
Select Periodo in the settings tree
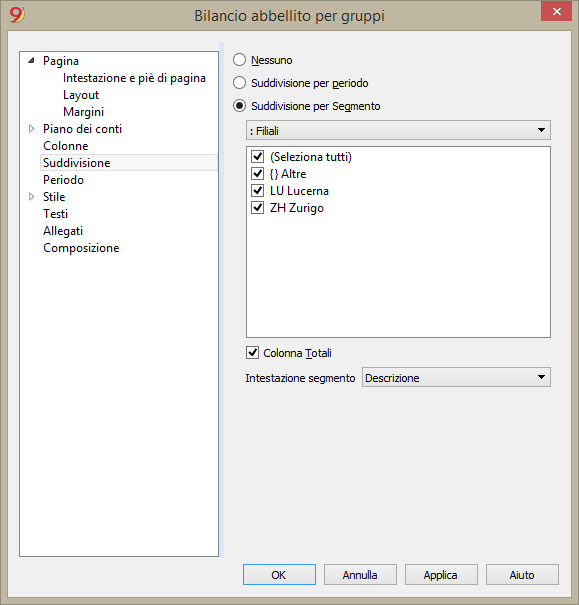pyautogui.click(x=63, y=180)
